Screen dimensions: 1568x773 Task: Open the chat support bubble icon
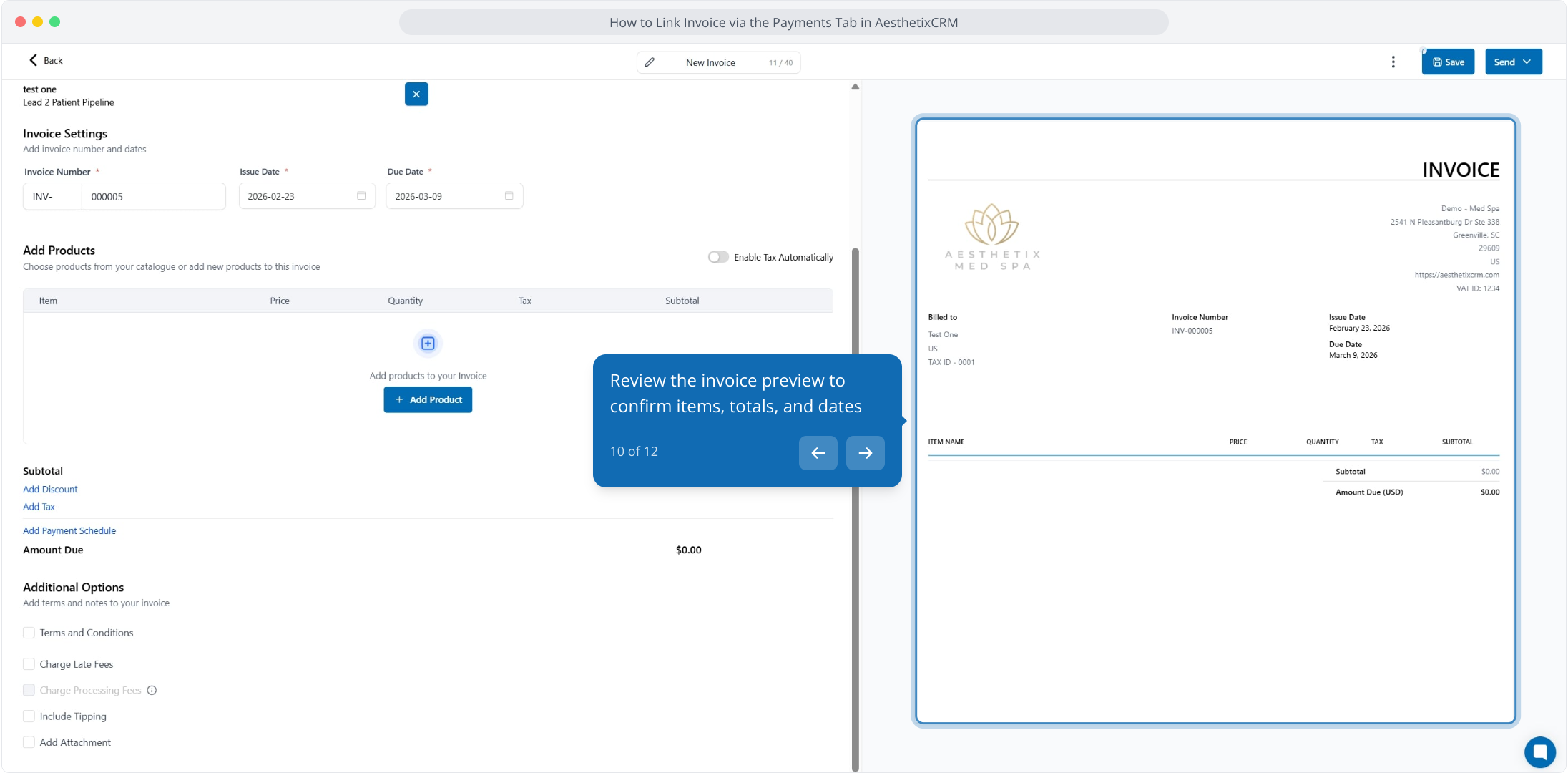coord(1539,752)
